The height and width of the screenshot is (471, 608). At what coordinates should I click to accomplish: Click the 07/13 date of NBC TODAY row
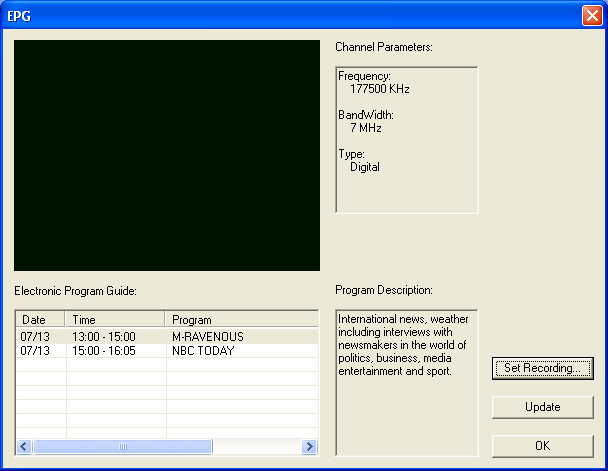click(x=35, y=351)
